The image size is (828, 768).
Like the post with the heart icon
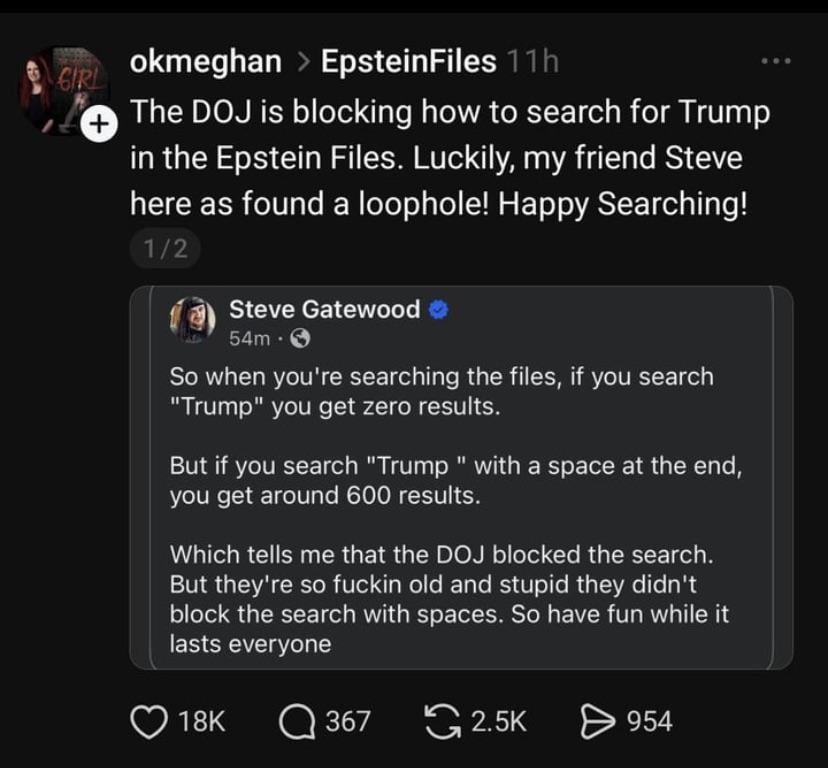pyautogui.click(x=149, y=721)
